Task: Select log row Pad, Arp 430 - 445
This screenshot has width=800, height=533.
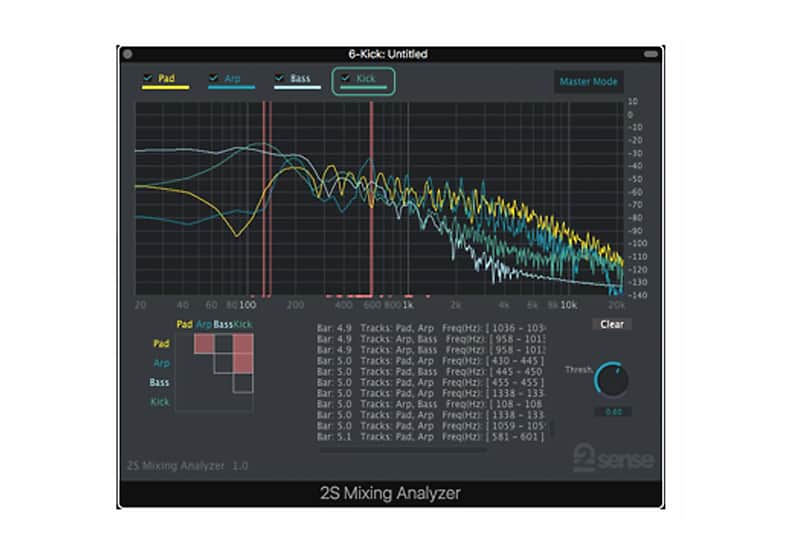Action: (431, 361)
